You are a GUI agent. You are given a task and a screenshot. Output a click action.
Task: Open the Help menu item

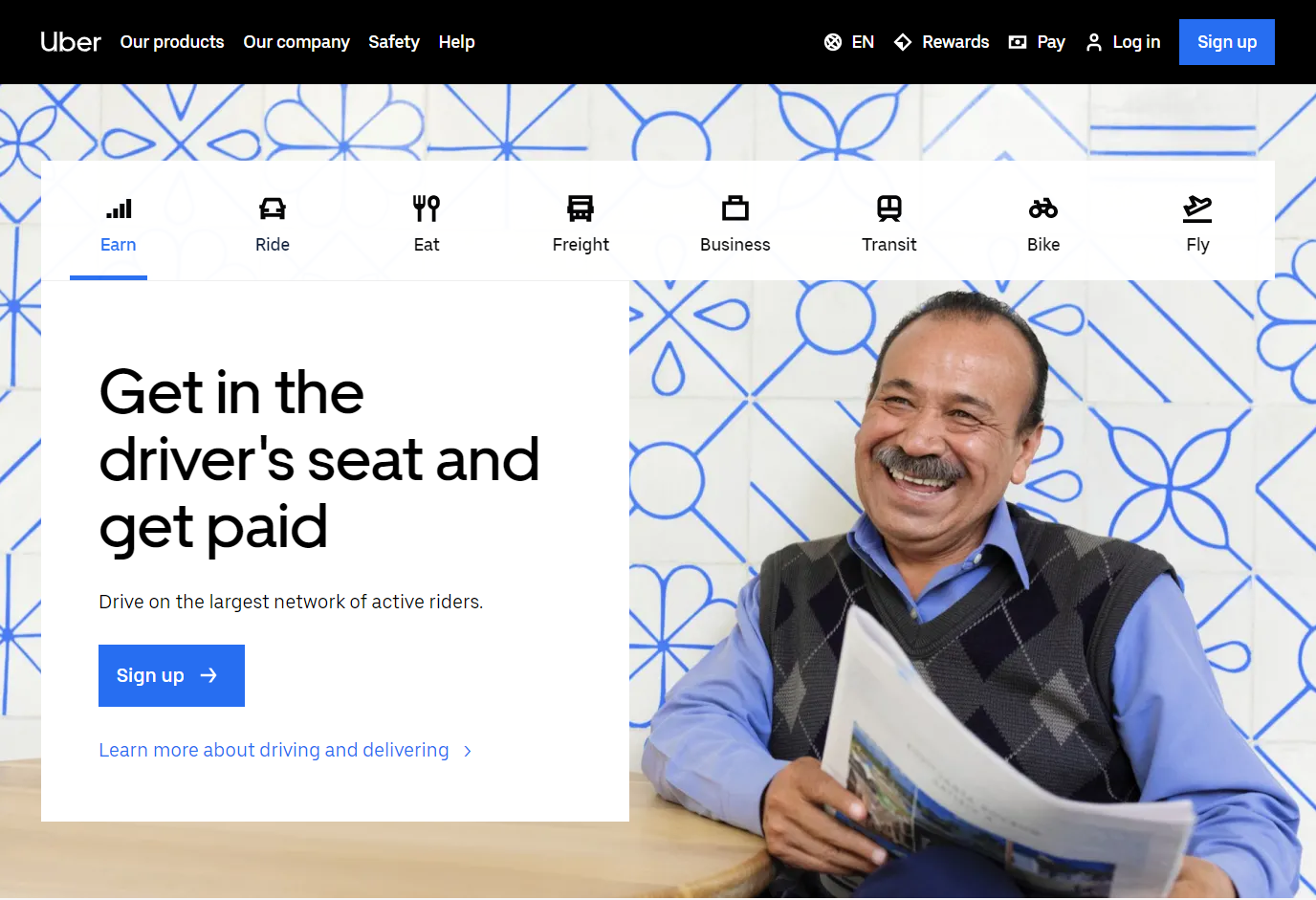pyautogui.click(x=457, y=42)
